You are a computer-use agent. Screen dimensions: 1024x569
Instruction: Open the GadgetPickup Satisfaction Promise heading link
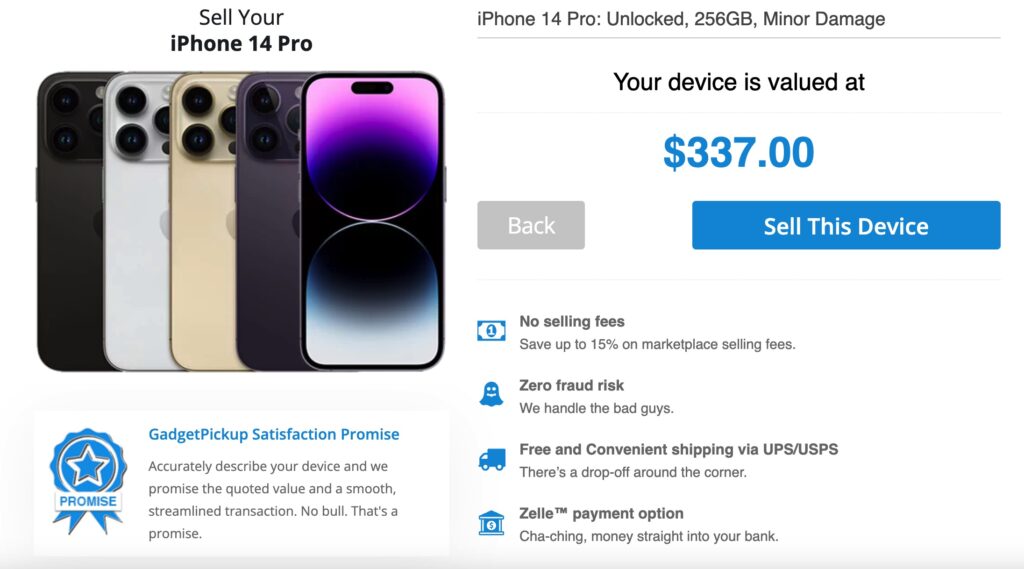click(274, 434)
